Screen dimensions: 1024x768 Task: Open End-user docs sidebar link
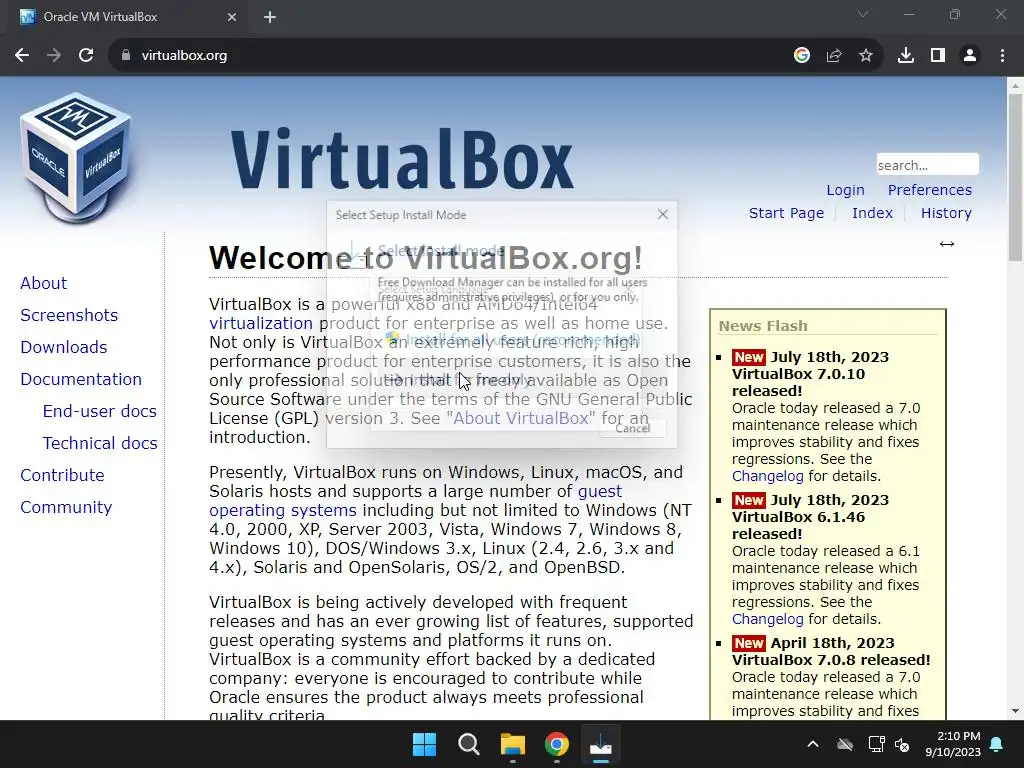pos(99,411)
